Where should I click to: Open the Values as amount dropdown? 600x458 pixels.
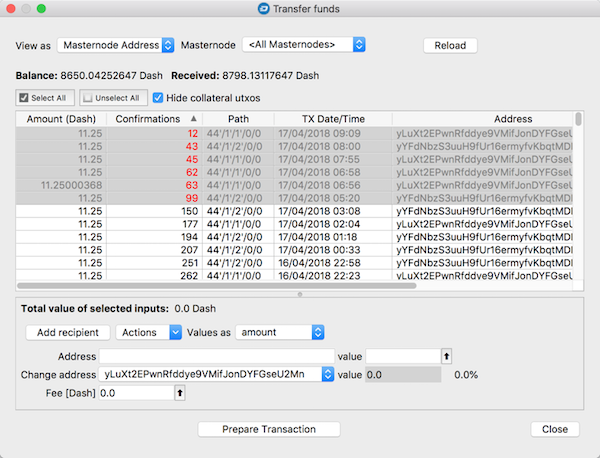(x=280, y=332)
